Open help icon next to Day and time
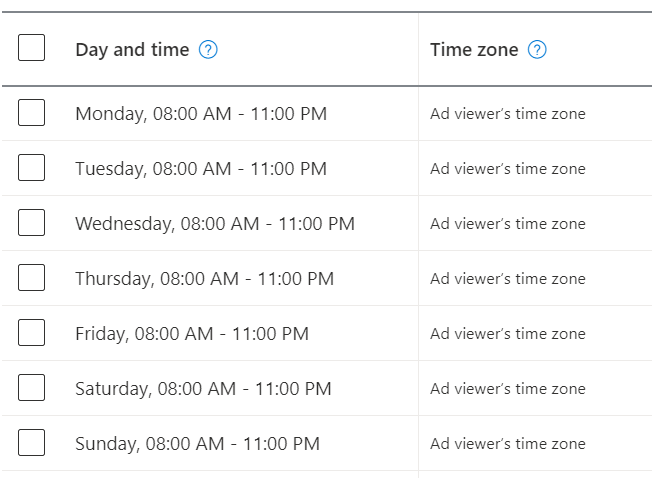652x478 pixels. tap(208, 50)
